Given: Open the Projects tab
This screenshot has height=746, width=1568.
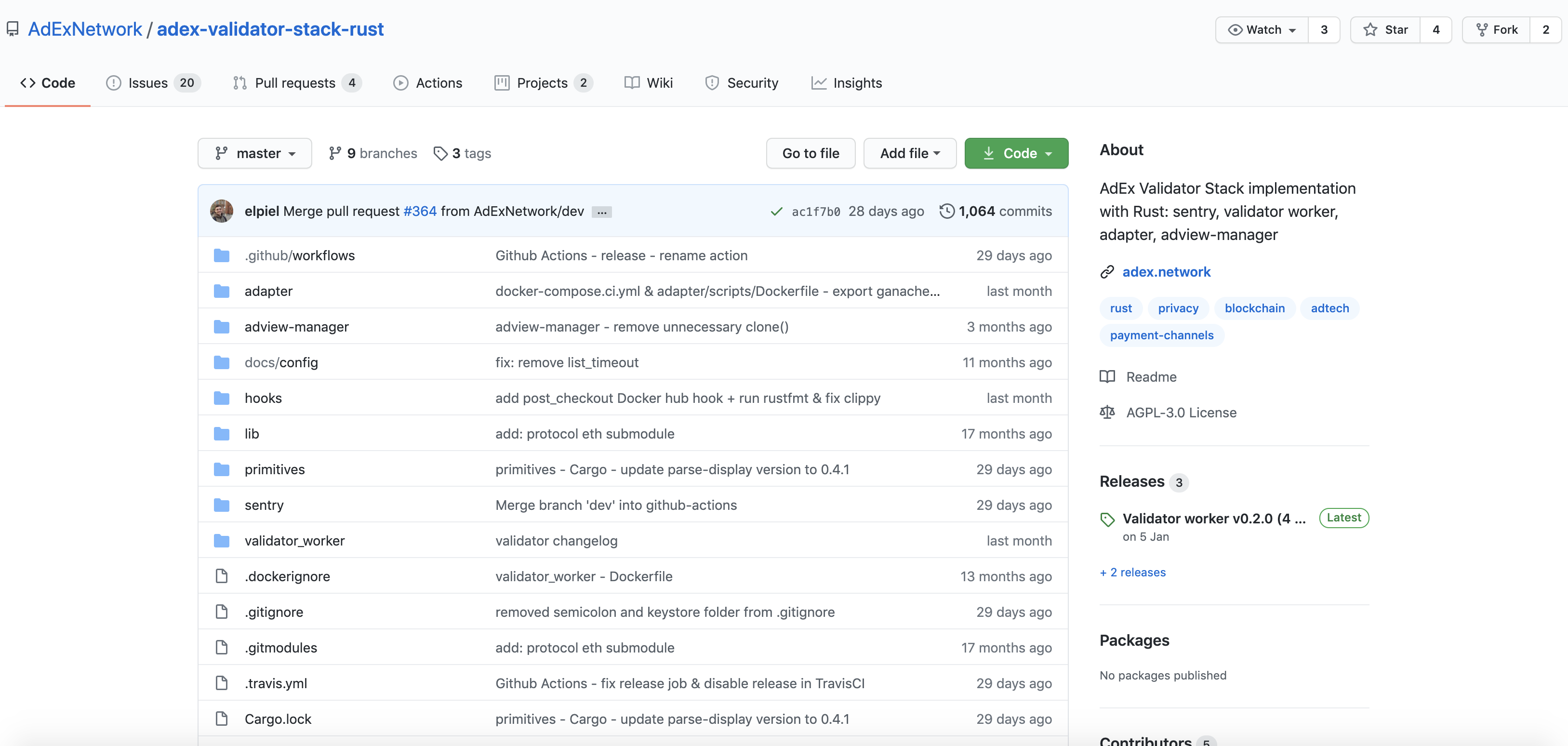Looking at the screenshot, I should coord(543,83).
